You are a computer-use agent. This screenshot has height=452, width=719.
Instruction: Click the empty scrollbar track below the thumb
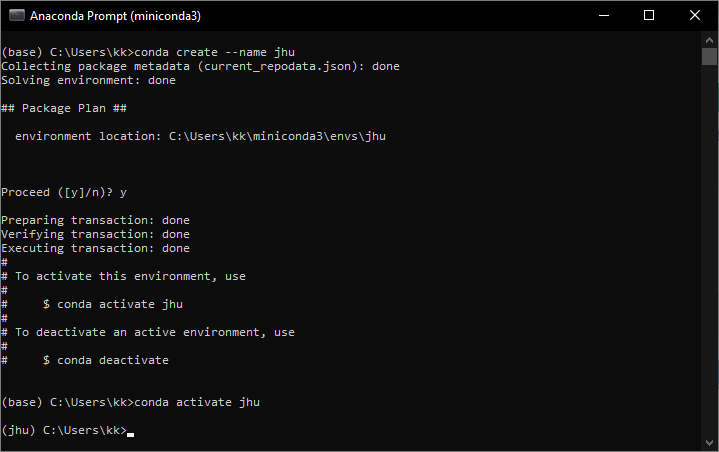tap(709, 250)
